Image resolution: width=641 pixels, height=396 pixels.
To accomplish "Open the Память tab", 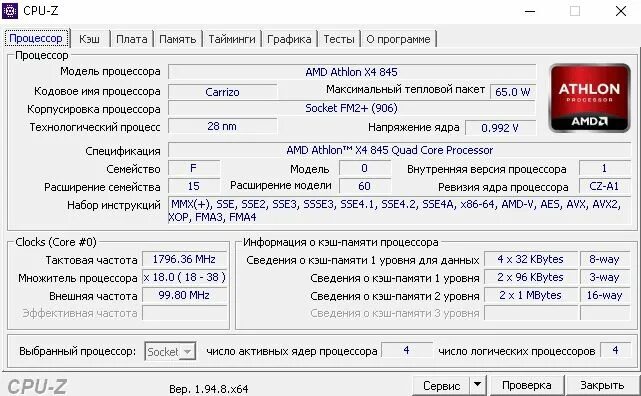I will coord(177,39).
